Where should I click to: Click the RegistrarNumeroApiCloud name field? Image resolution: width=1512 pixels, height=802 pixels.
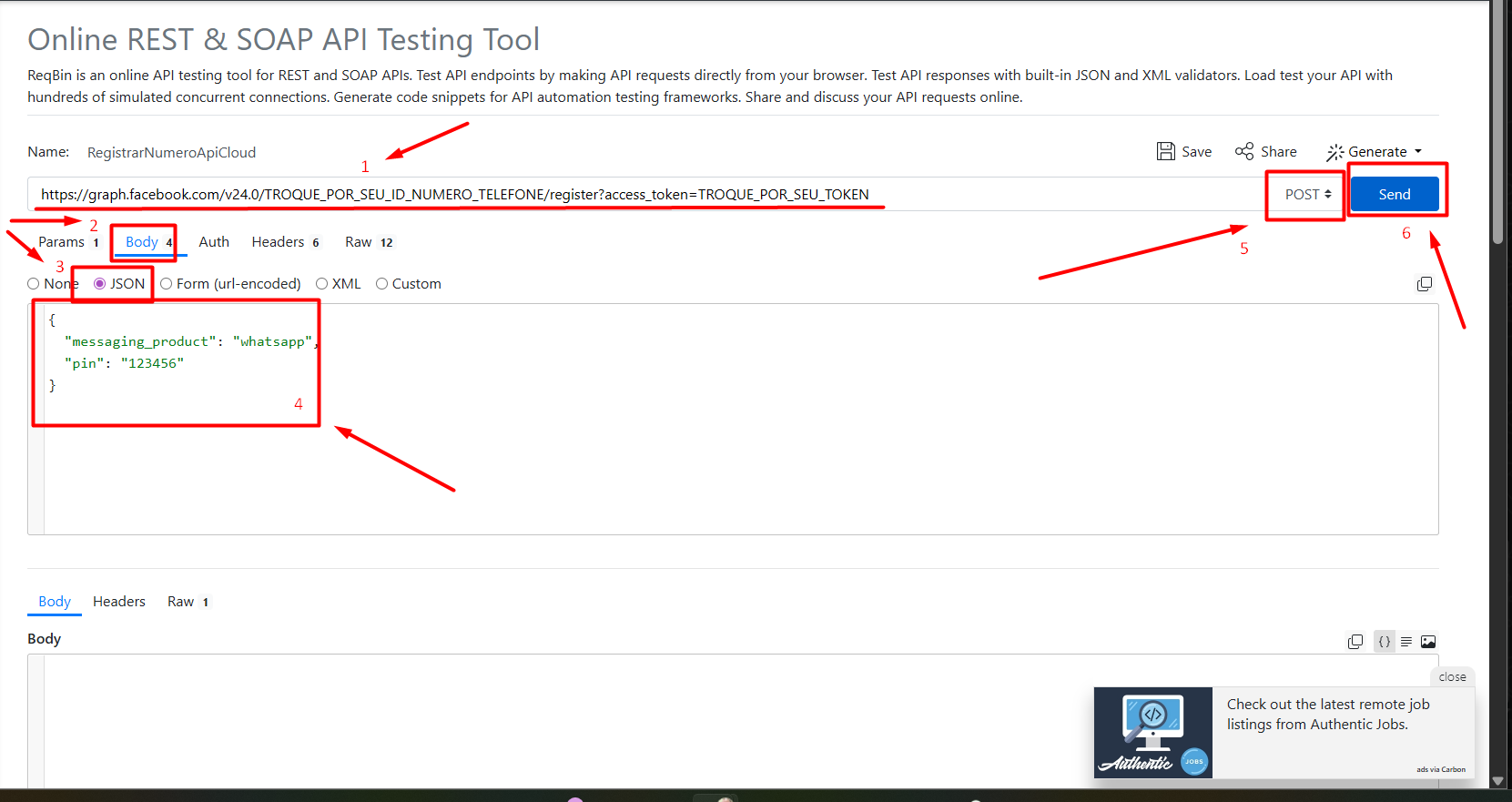pos(171,153)
